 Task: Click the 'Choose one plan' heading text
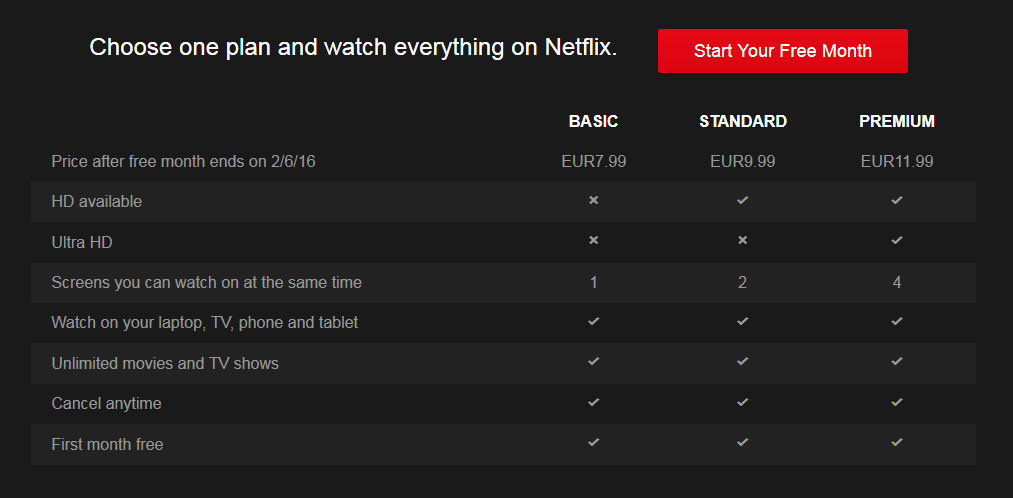point(353,47)
